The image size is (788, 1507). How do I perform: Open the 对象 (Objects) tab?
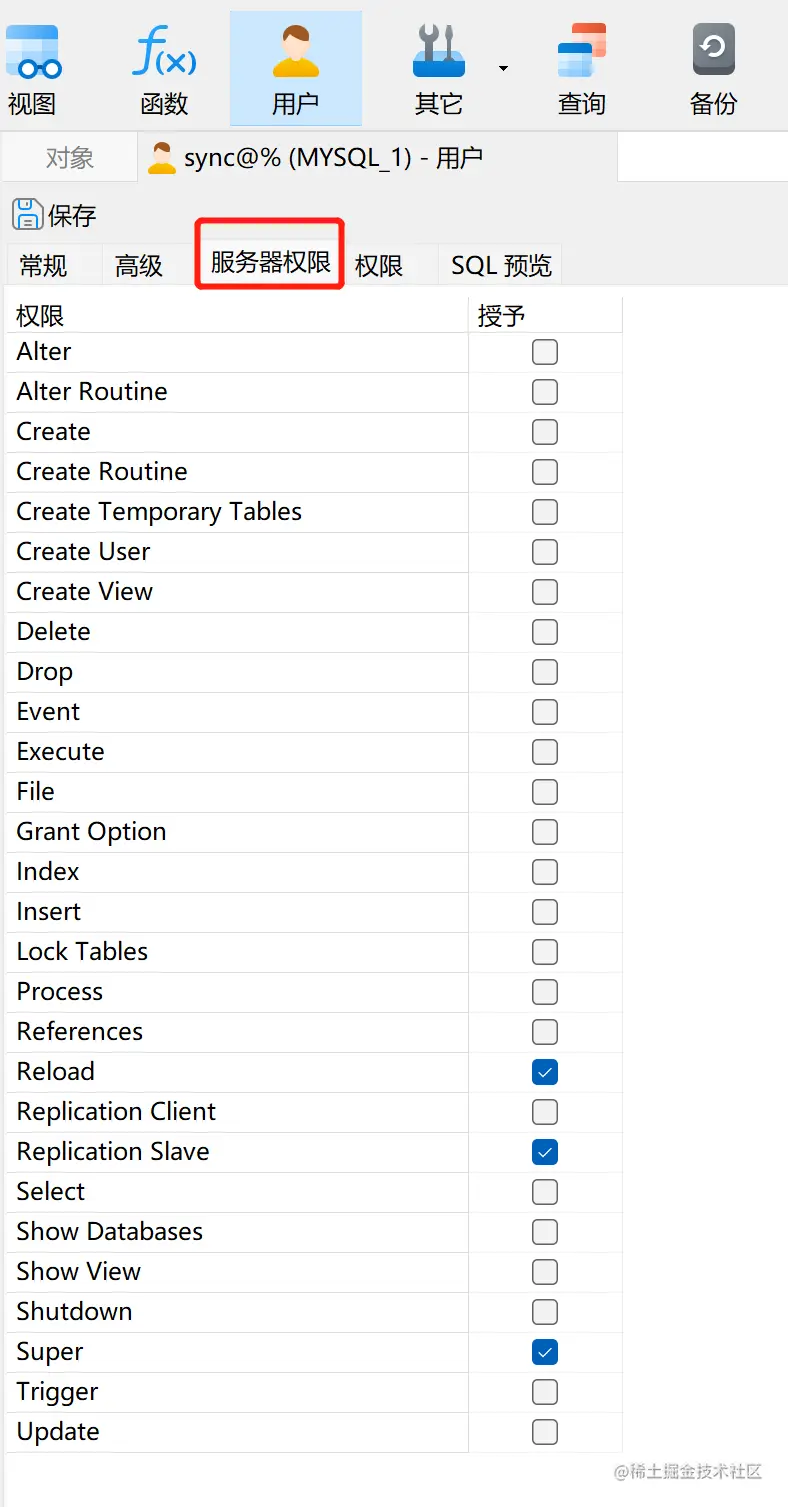pyautogui.click(x=70, y=158)
